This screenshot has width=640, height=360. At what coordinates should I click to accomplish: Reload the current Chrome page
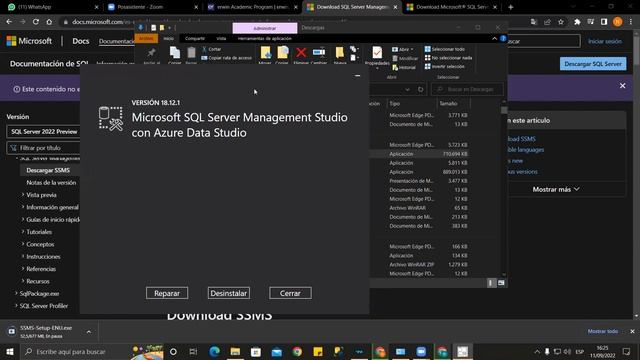(x=36, y=22)
